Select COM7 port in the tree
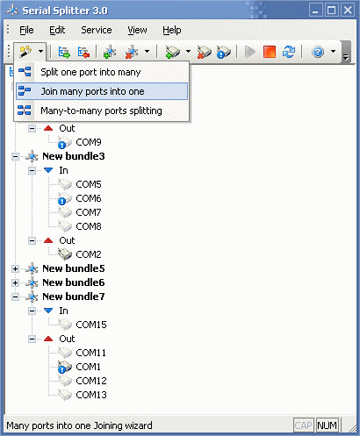This screenshot has height=436, width=360. [88, 212]
